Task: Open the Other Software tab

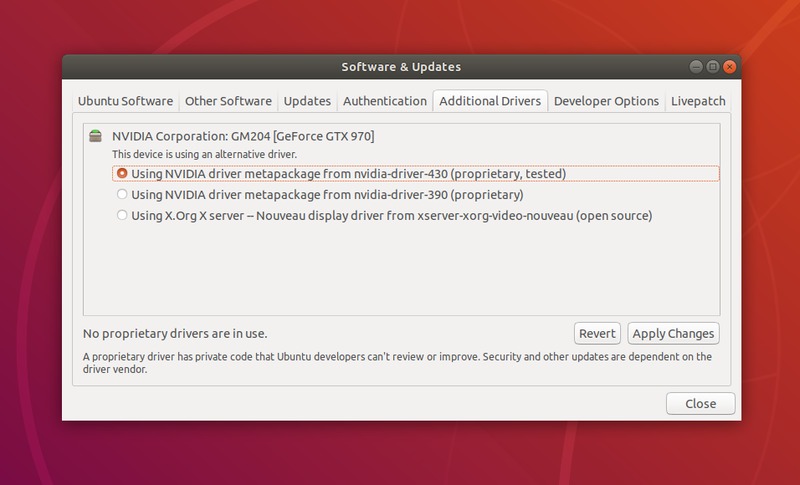Action: [228, 101]
